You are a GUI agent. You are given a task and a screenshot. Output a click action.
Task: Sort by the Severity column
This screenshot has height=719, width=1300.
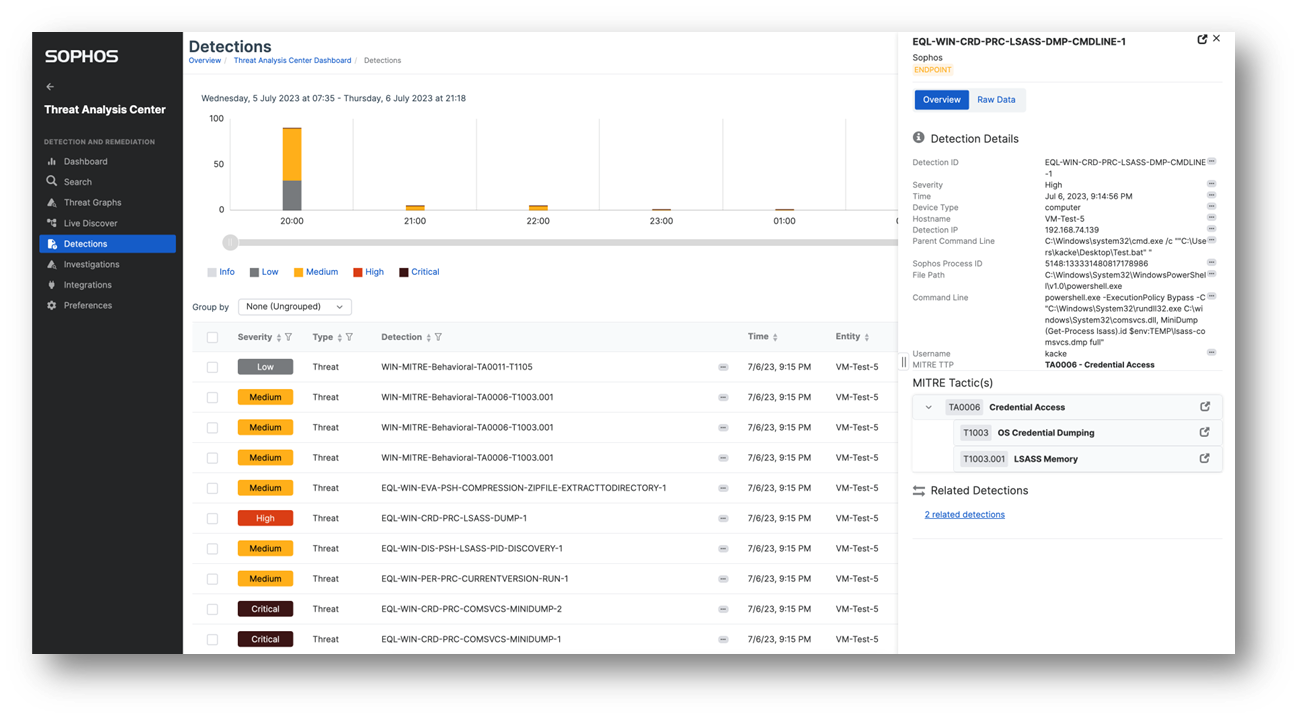pos(279,338)
